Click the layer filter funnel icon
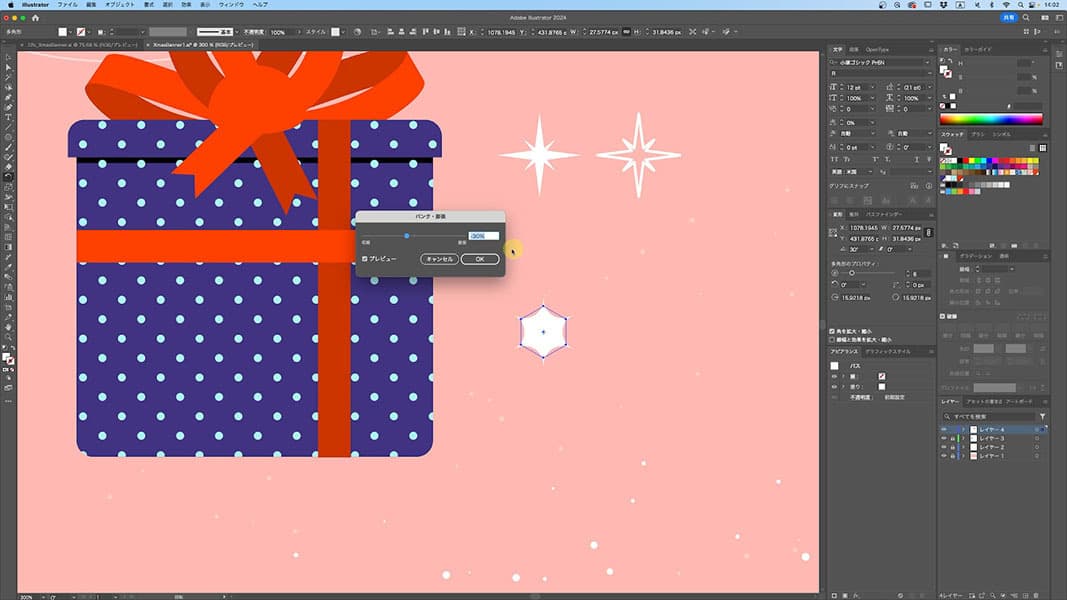 [x=1042, y=416]
